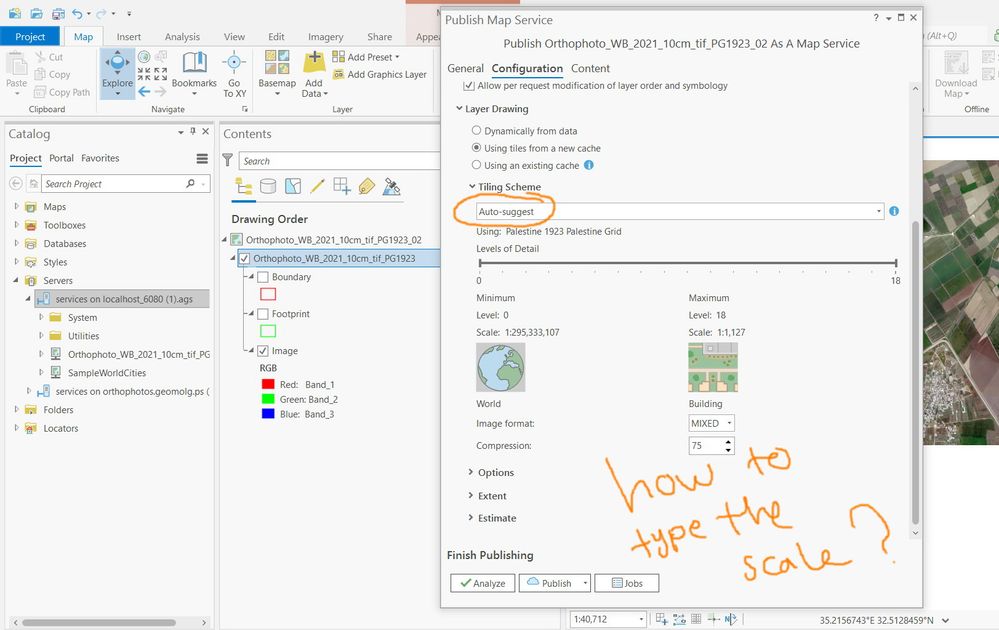
Task: Click the Analyze button
Action: click(482, 583)
